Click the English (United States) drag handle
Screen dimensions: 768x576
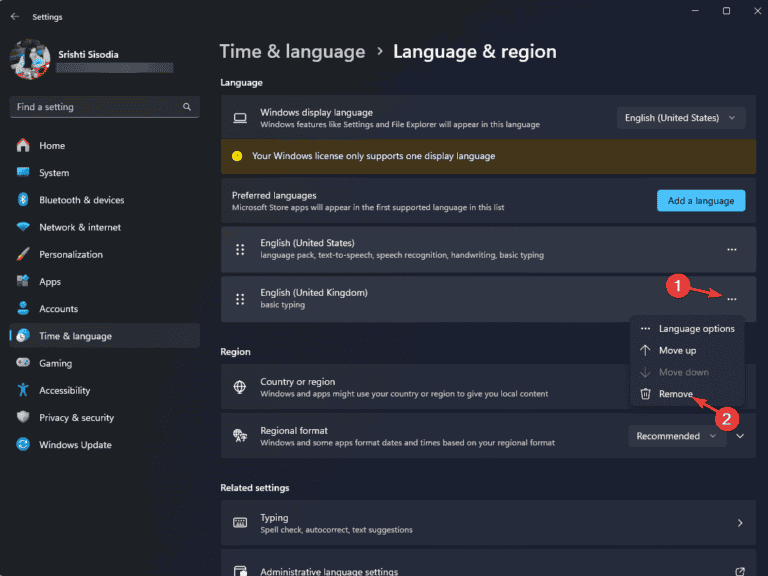point(240,250)
